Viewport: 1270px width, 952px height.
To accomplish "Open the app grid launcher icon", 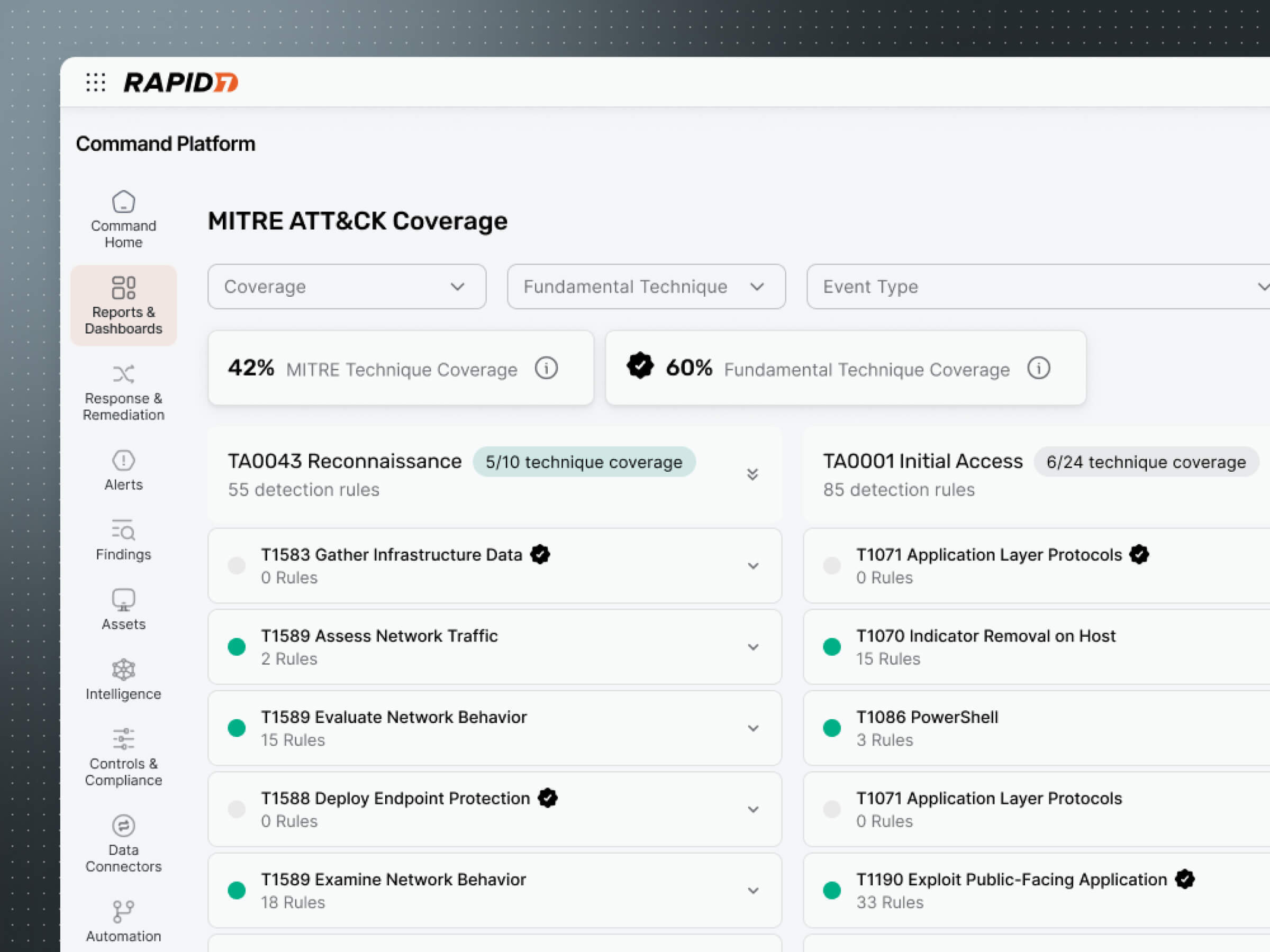I will pos(95,82).
